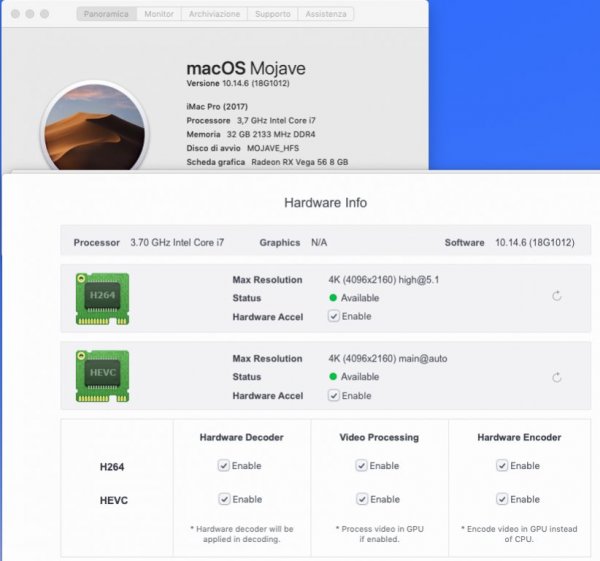
Task: Click the Hardware Decoder column header
Action: pos(241,437)
